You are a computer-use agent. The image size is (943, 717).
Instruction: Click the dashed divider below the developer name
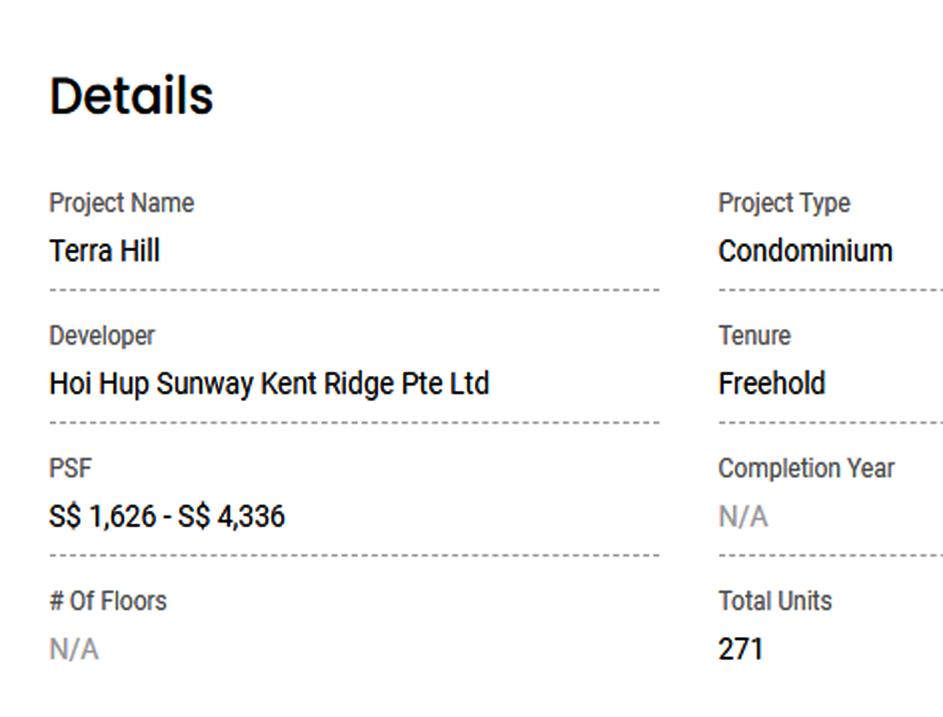(x=354, y=422)
